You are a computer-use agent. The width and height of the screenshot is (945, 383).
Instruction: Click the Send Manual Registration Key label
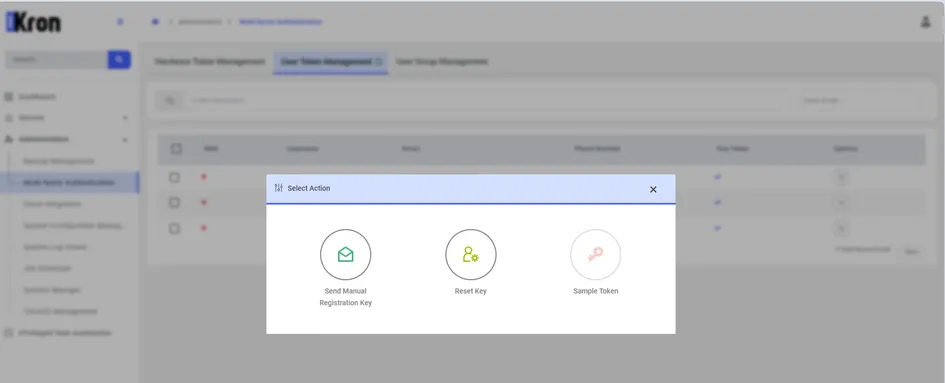pos(345,297)
